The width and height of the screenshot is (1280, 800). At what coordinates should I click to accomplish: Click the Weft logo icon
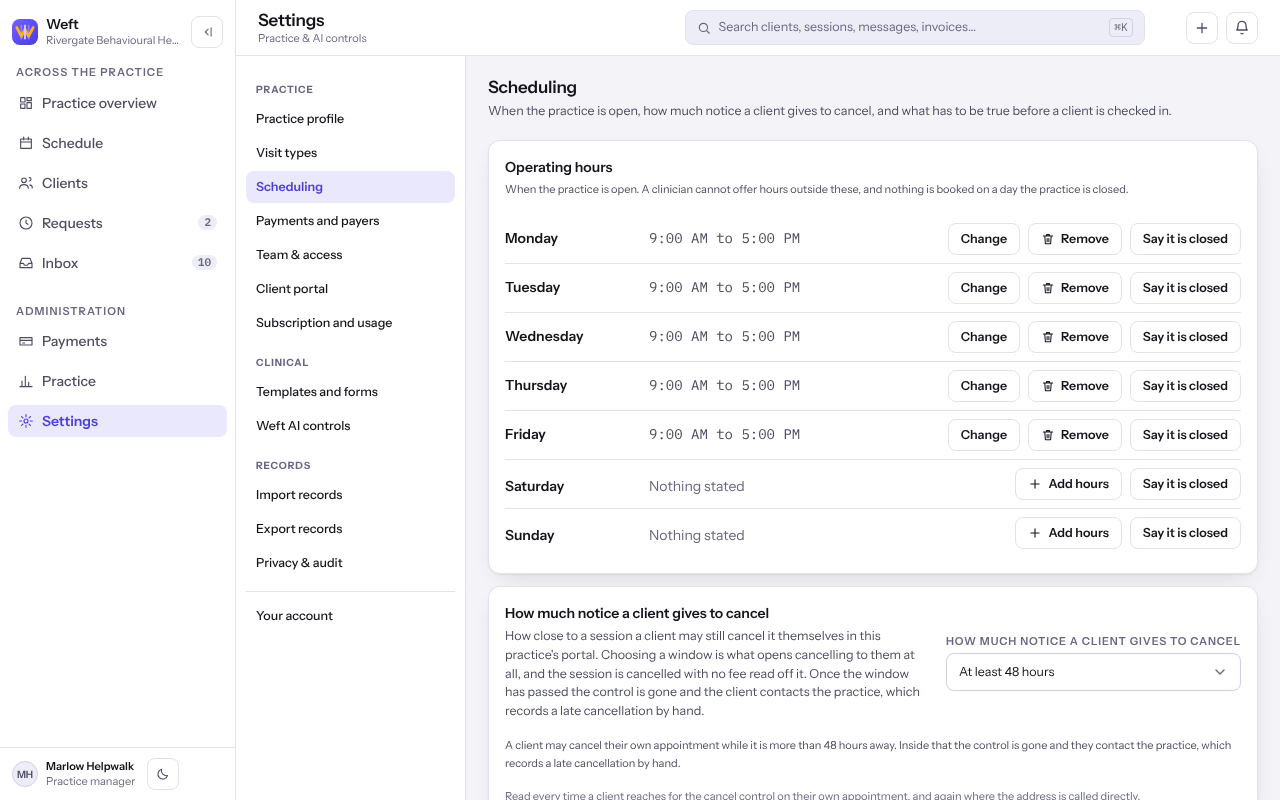[25, 32]
